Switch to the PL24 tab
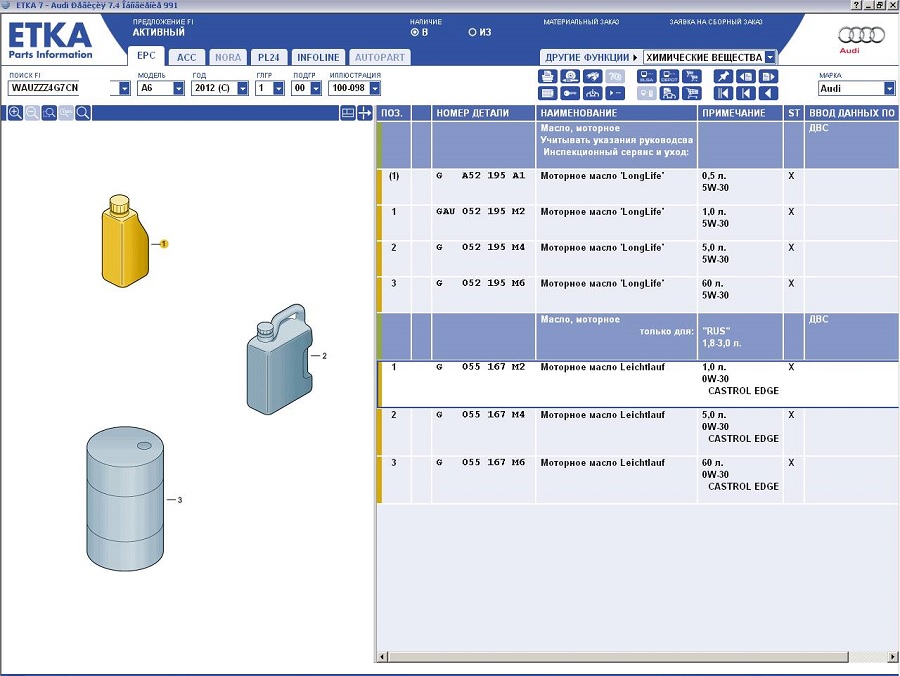The height and width of the screenshot is (676, 900). point(269,57)
